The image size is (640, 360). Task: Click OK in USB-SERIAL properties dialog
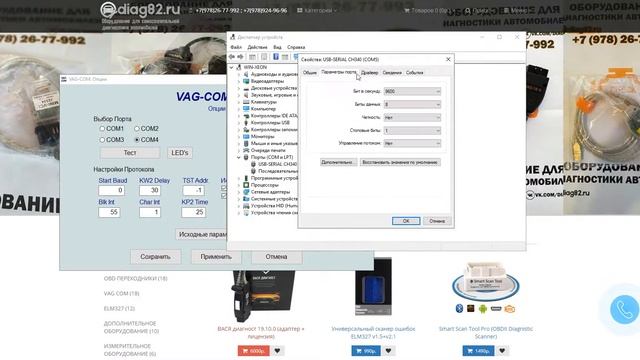point(406,221)
